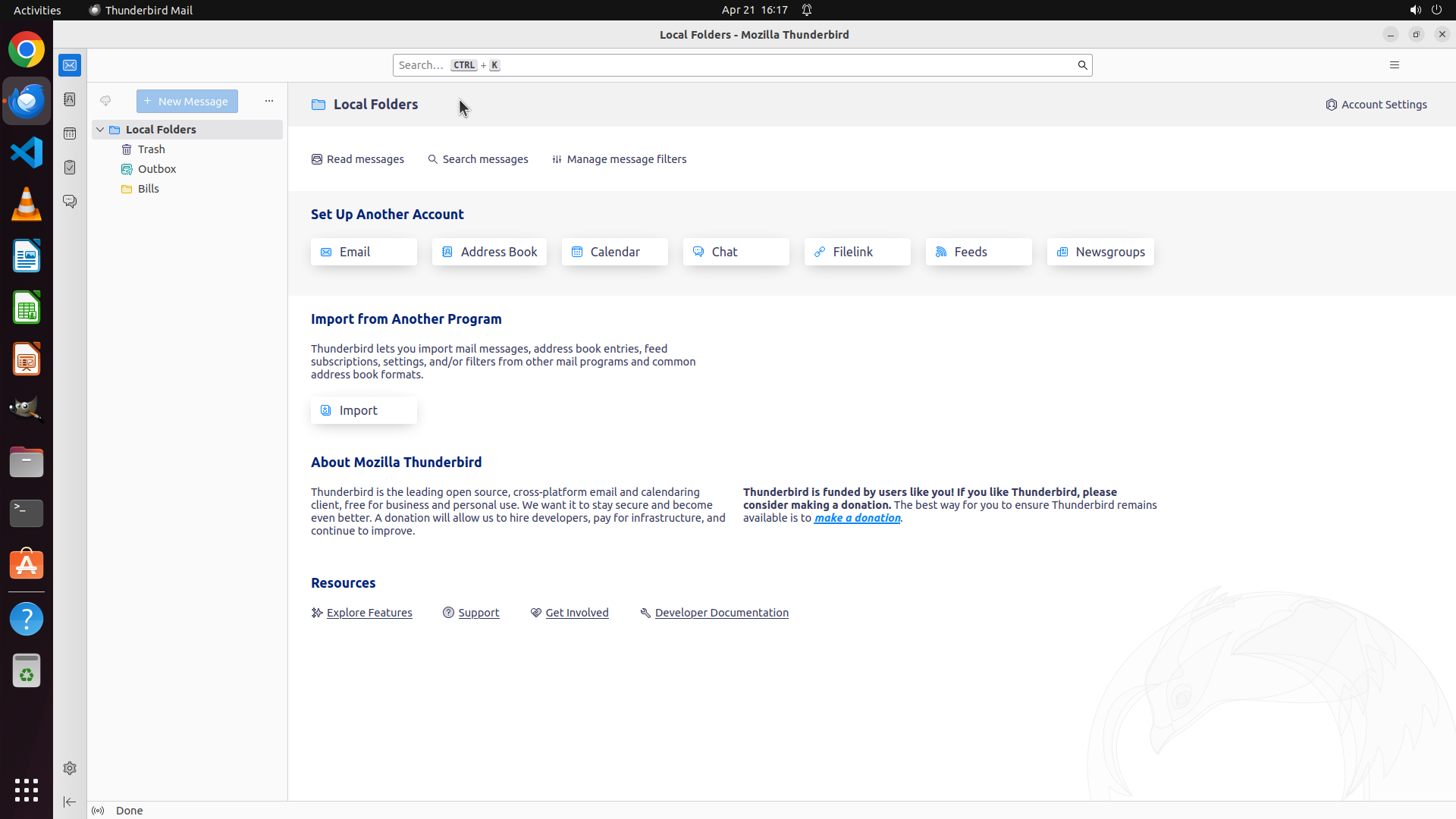Open the make a donation link

pos(857,518)
